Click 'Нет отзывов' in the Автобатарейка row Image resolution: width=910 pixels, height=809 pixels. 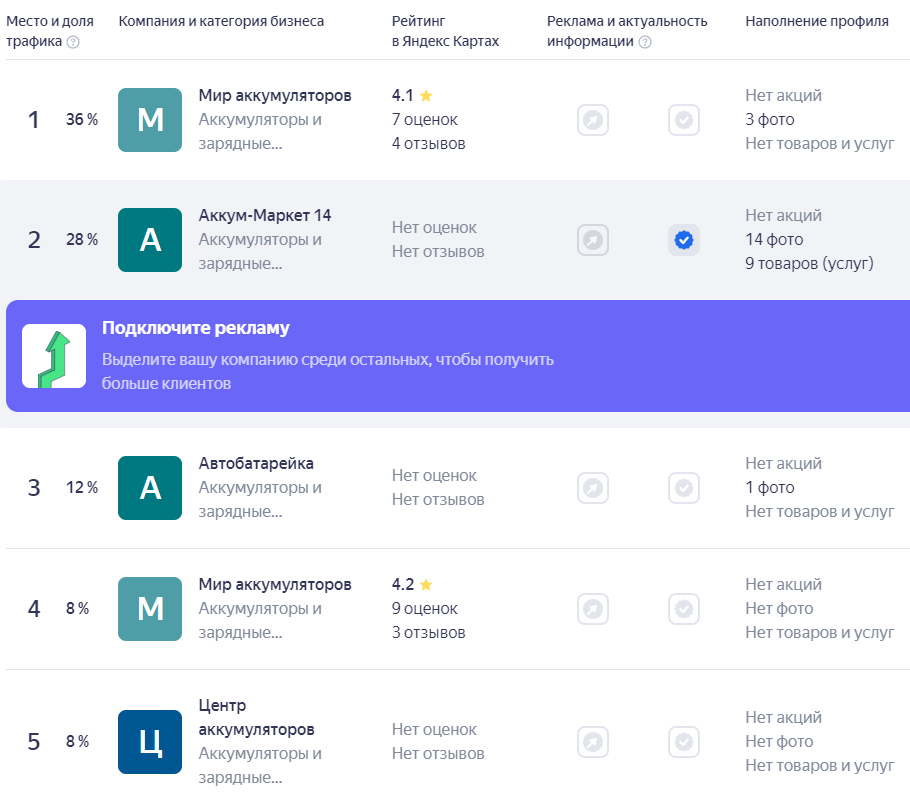point(438,500)
